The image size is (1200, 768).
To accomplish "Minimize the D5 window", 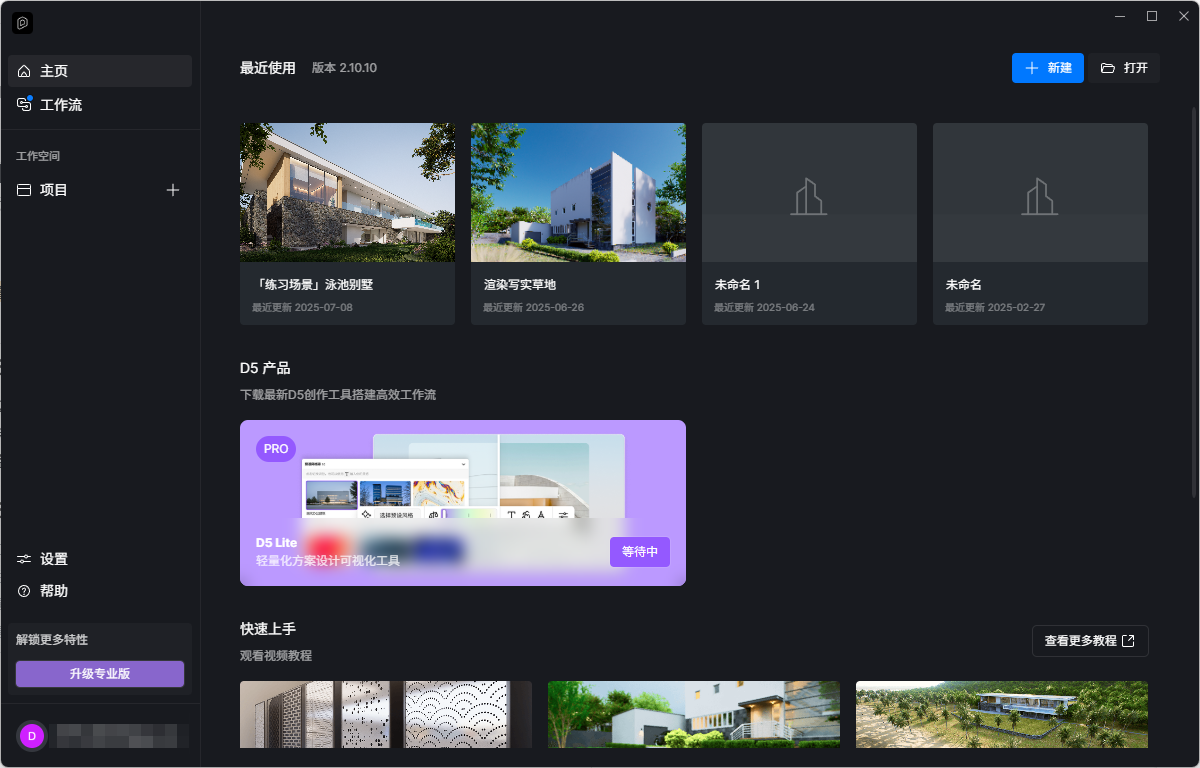I will [1121, 16].
